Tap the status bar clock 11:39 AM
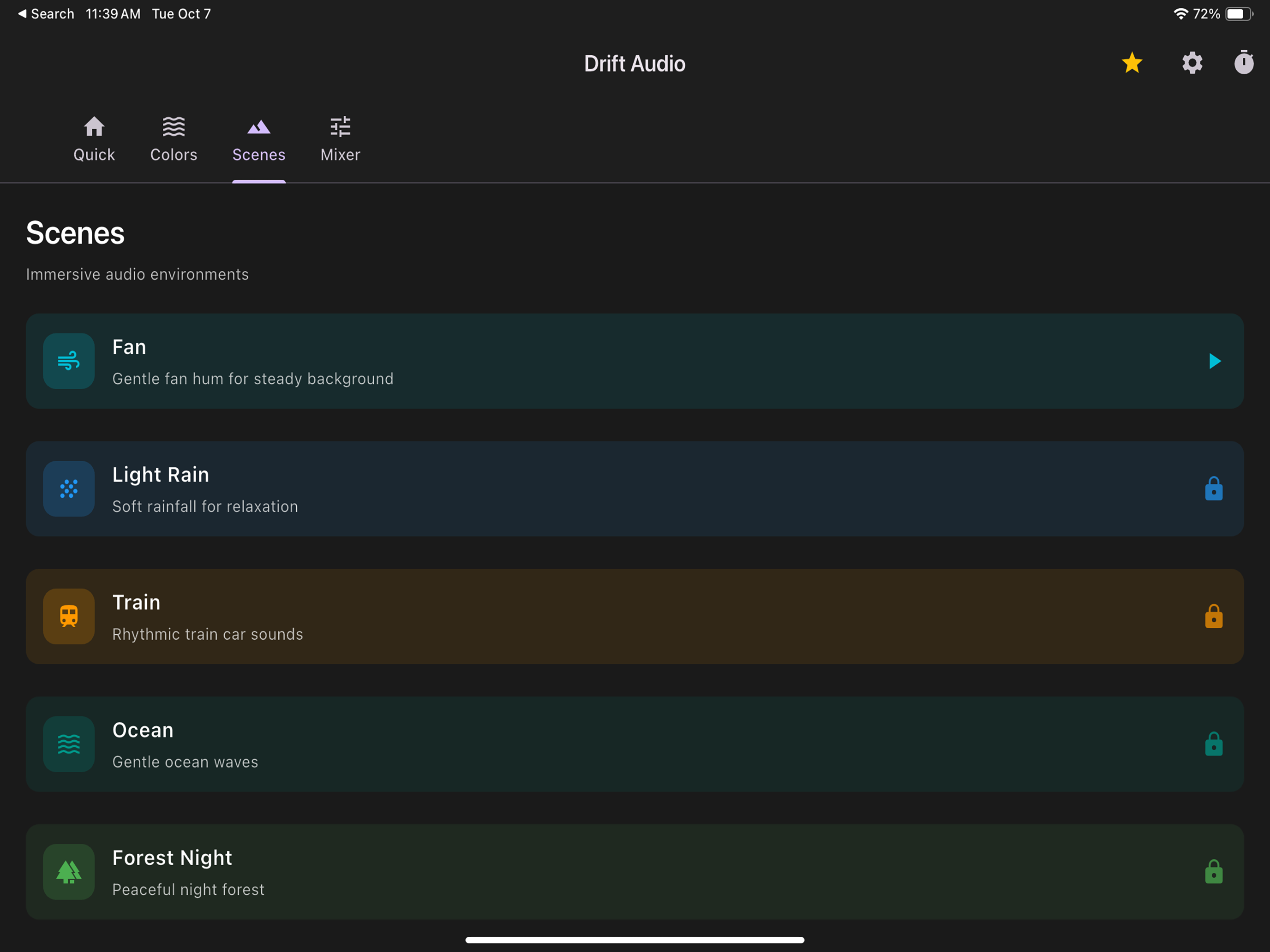 coord(113,14)
